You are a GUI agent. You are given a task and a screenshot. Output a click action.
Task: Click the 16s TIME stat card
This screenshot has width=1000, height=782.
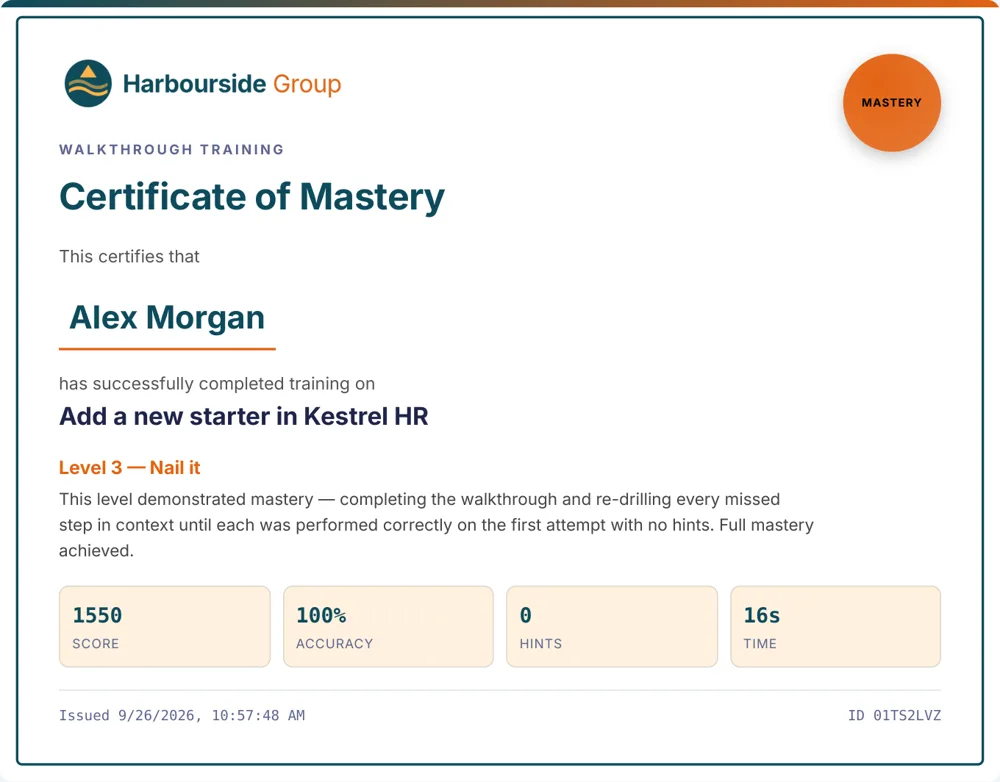835,626
